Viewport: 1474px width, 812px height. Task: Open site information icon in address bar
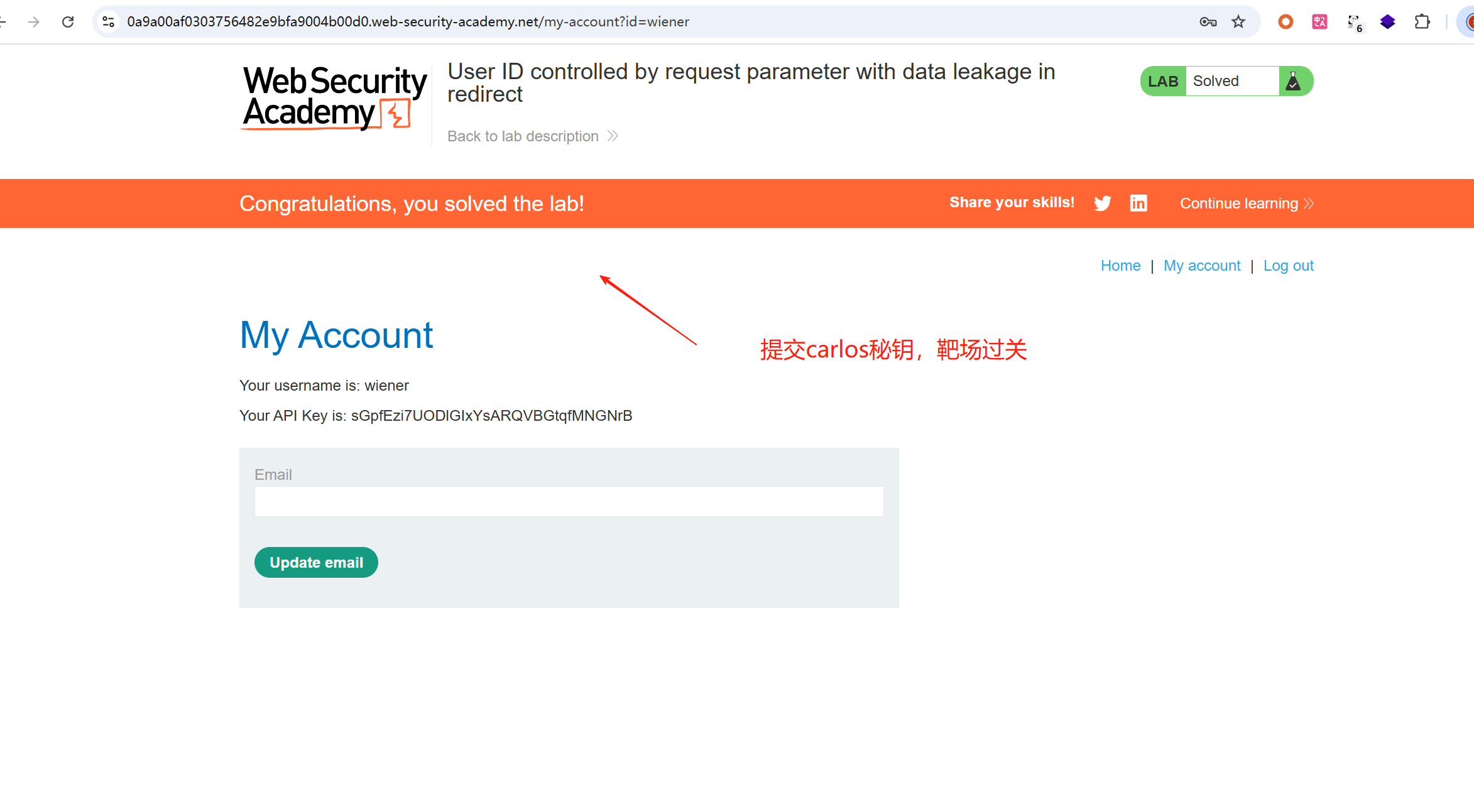[x=108, y=22]
